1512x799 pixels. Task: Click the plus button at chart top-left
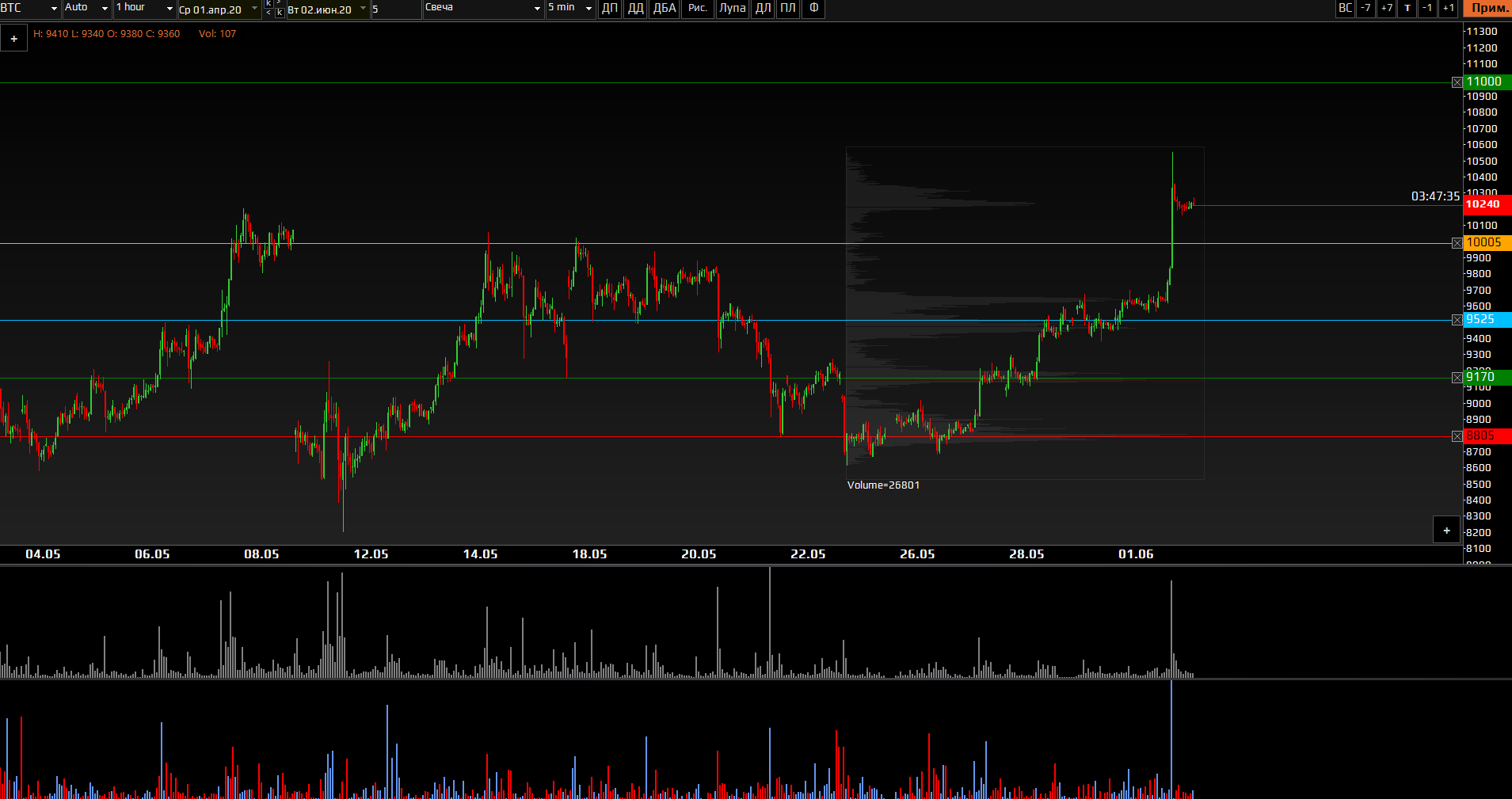[14, 38]
